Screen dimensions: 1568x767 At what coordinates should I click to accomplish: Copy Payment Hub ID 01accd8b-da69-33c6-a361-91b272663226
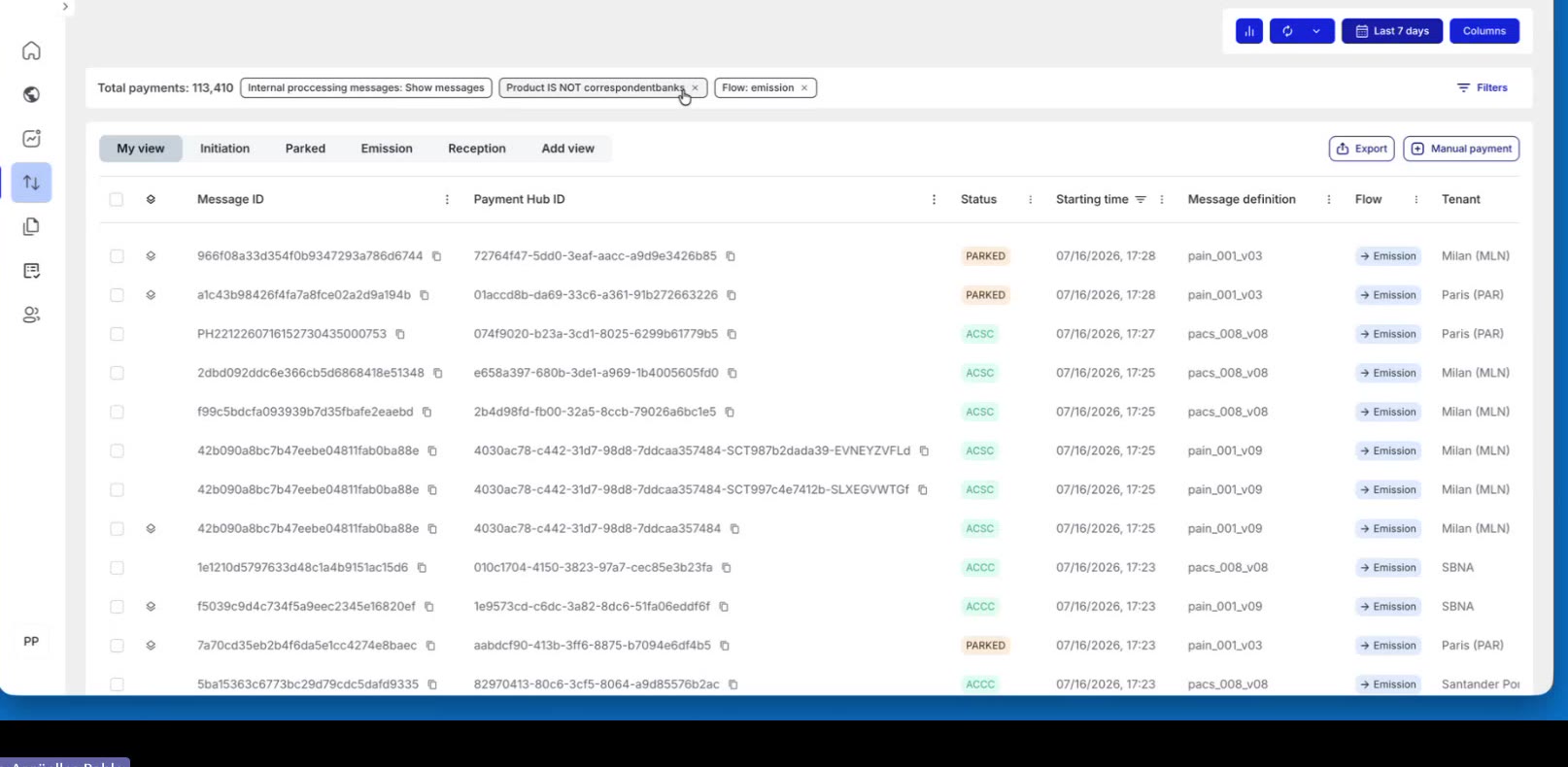(x=732, y=295)
